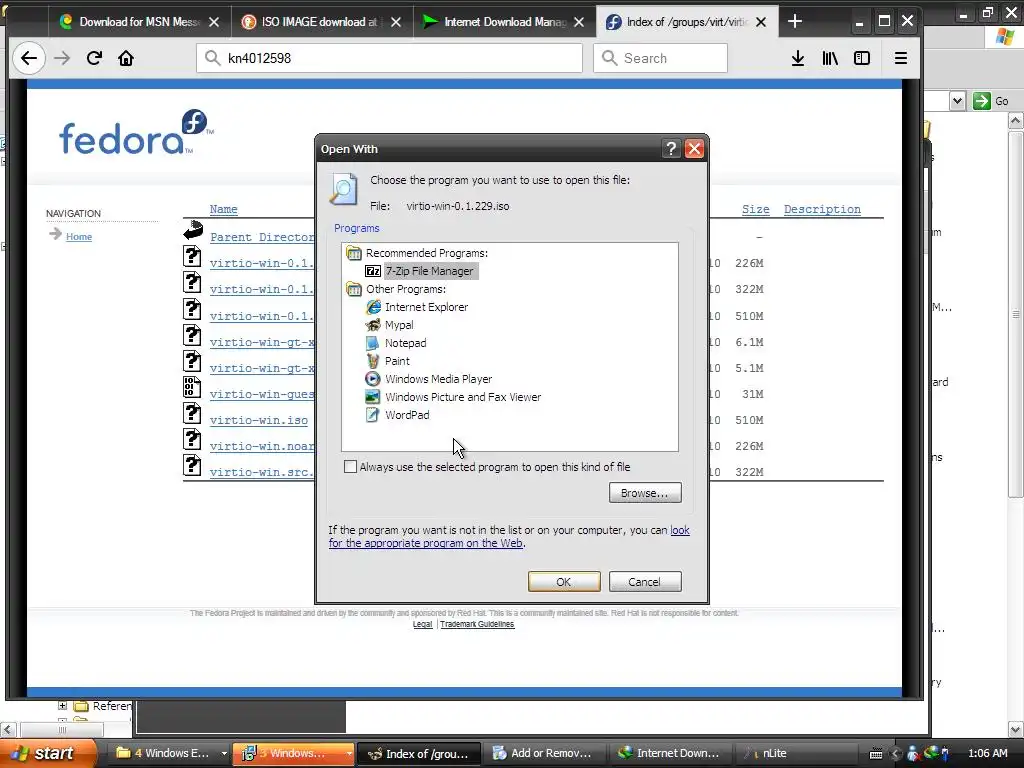Open the browser library icon
This screenshot has height=768, width=1024.
830,58
